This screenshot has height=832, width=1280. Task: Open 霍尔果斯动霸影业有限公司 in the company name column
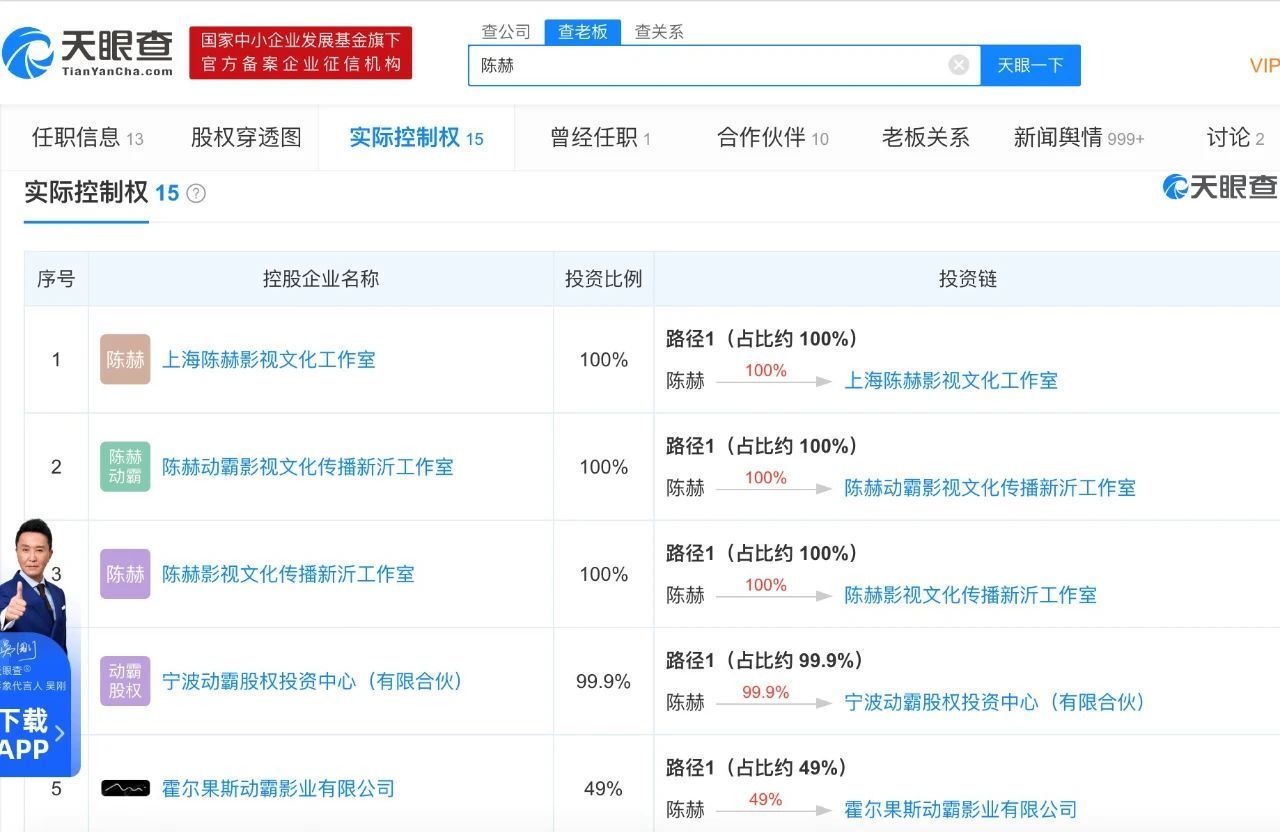click(279, 788)
